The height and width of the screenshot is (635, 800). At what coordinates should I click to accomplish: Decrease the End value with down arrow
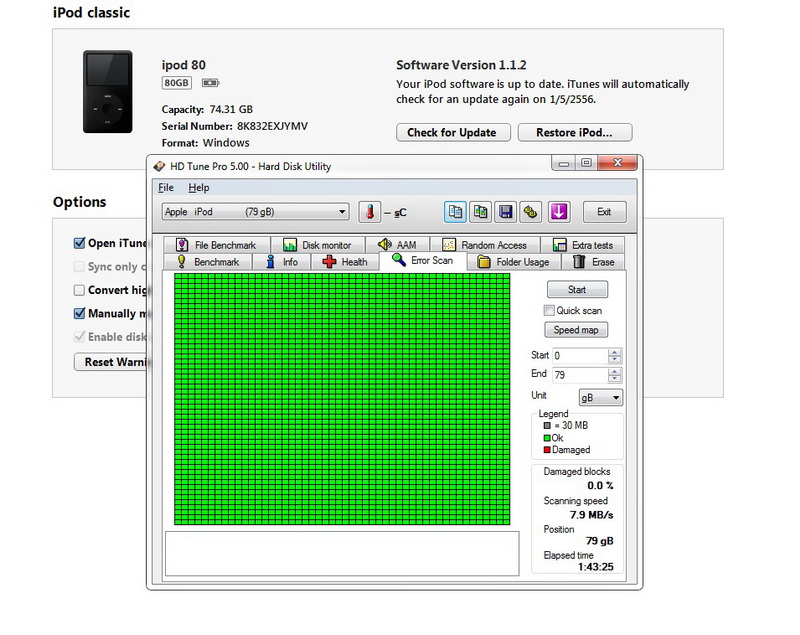click(x=615, y=378)
